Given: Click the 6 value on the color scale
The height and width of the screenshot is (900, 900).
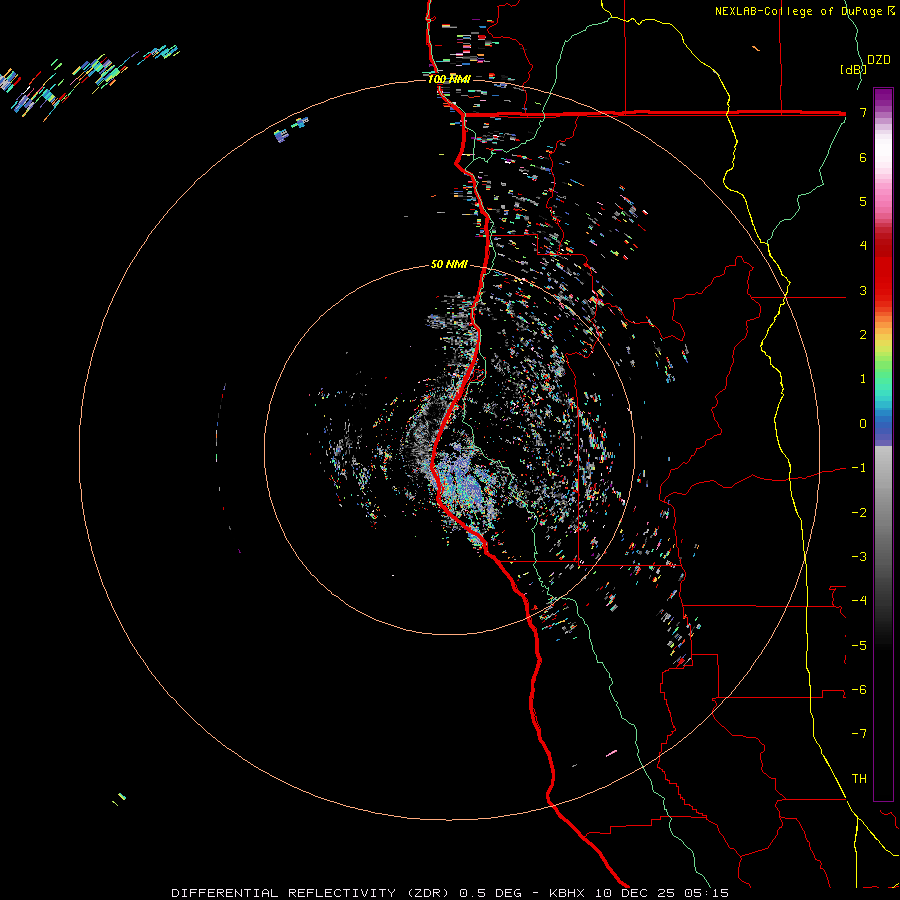Looking at the screenshot, I should [x=863, y=157].
